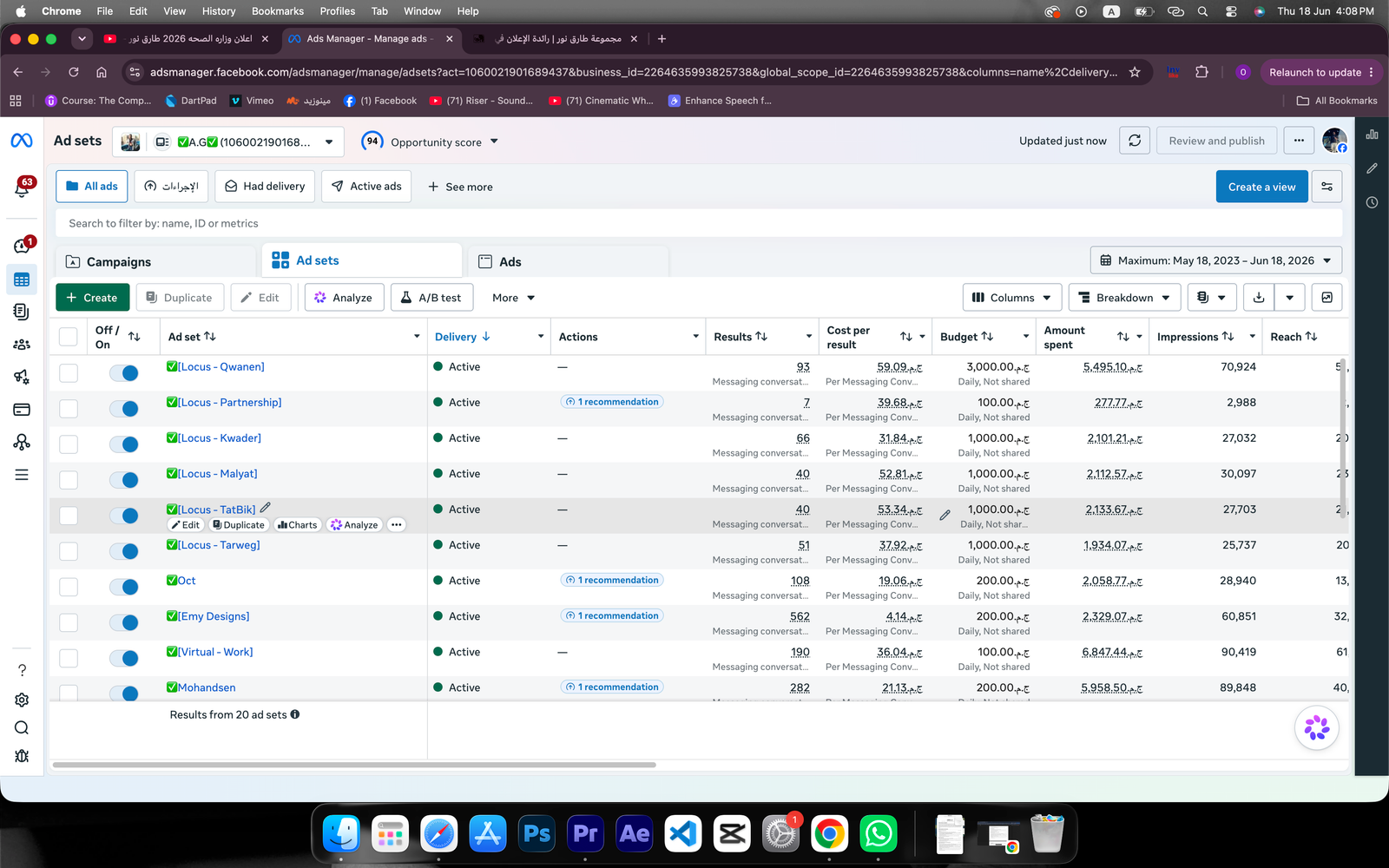The image size is (1389, 868).
Task: Open the Audiences people sidebar icon
Action: (22, 345)
